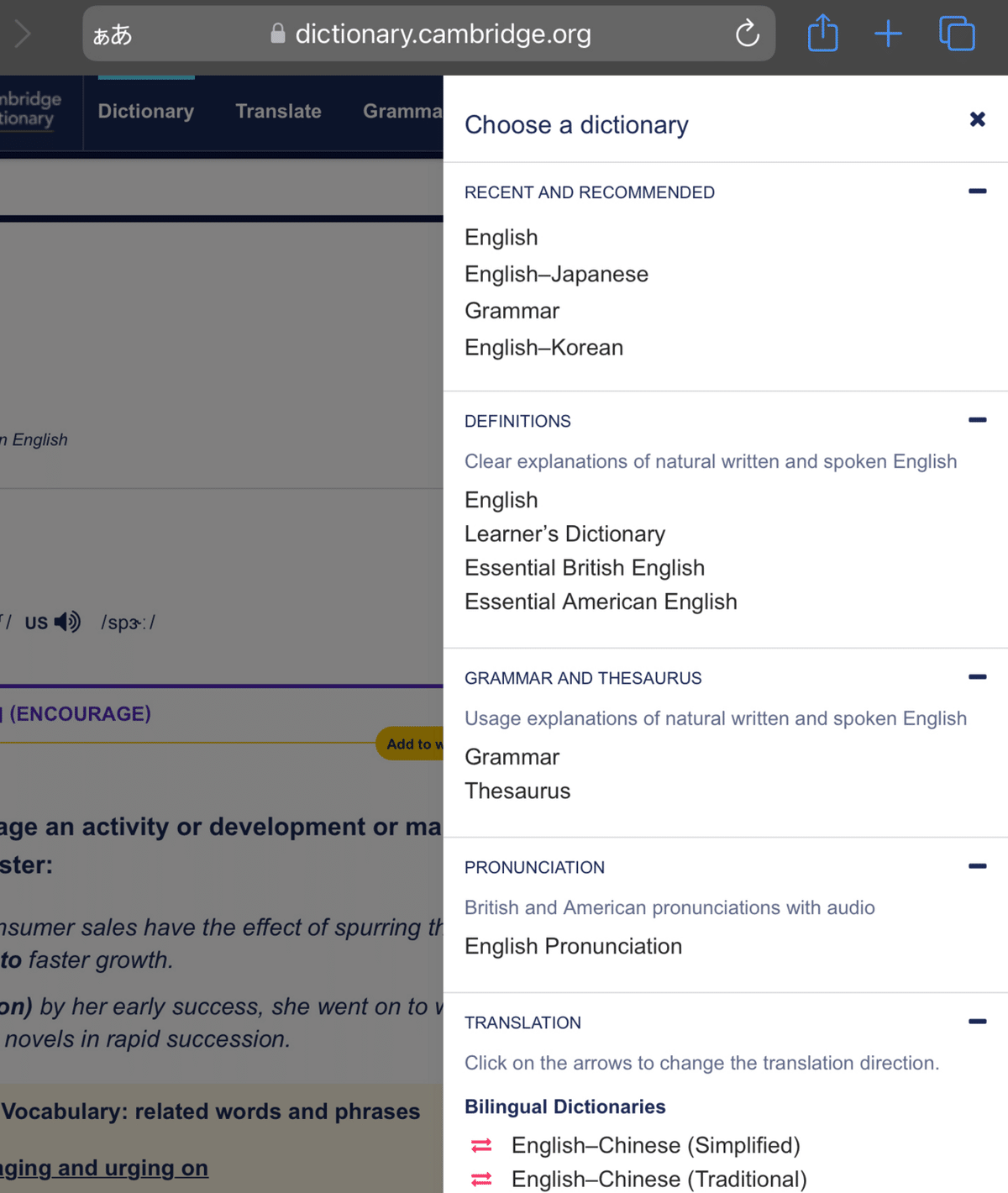The width and height of the screenshot is (1008, 1193).
Task: Show the open tabs overview
Action: (957, 34)
